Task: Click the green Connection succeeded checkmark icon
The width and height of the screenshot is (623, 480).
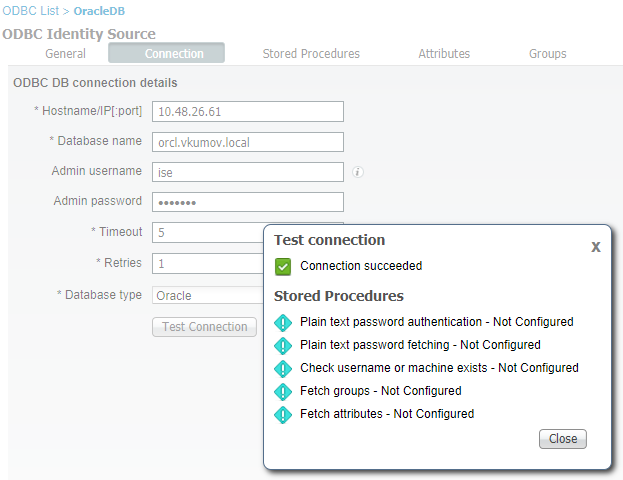Action: [283, 266]
